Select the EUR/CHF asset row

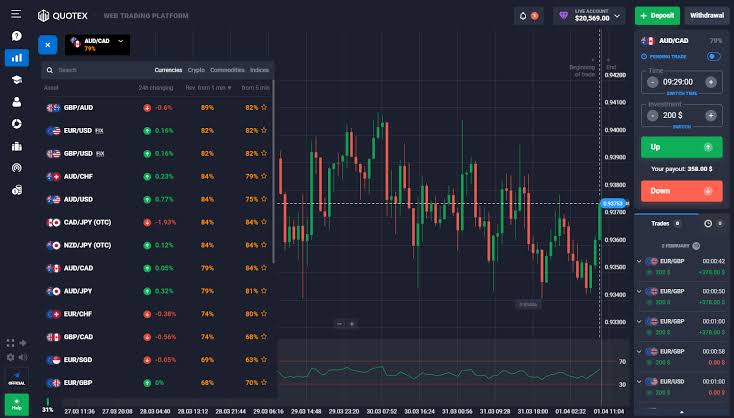[x=157, y=314]
